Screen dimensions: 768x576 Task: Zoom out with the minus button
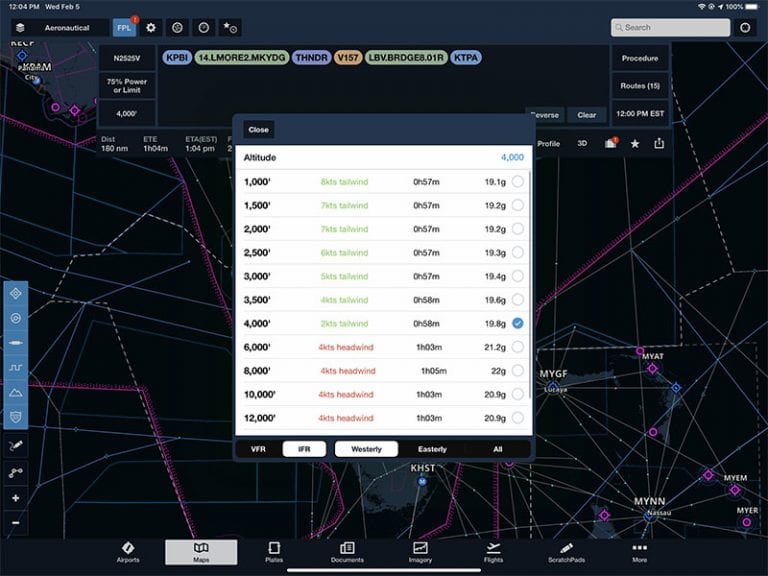(16, 523)
